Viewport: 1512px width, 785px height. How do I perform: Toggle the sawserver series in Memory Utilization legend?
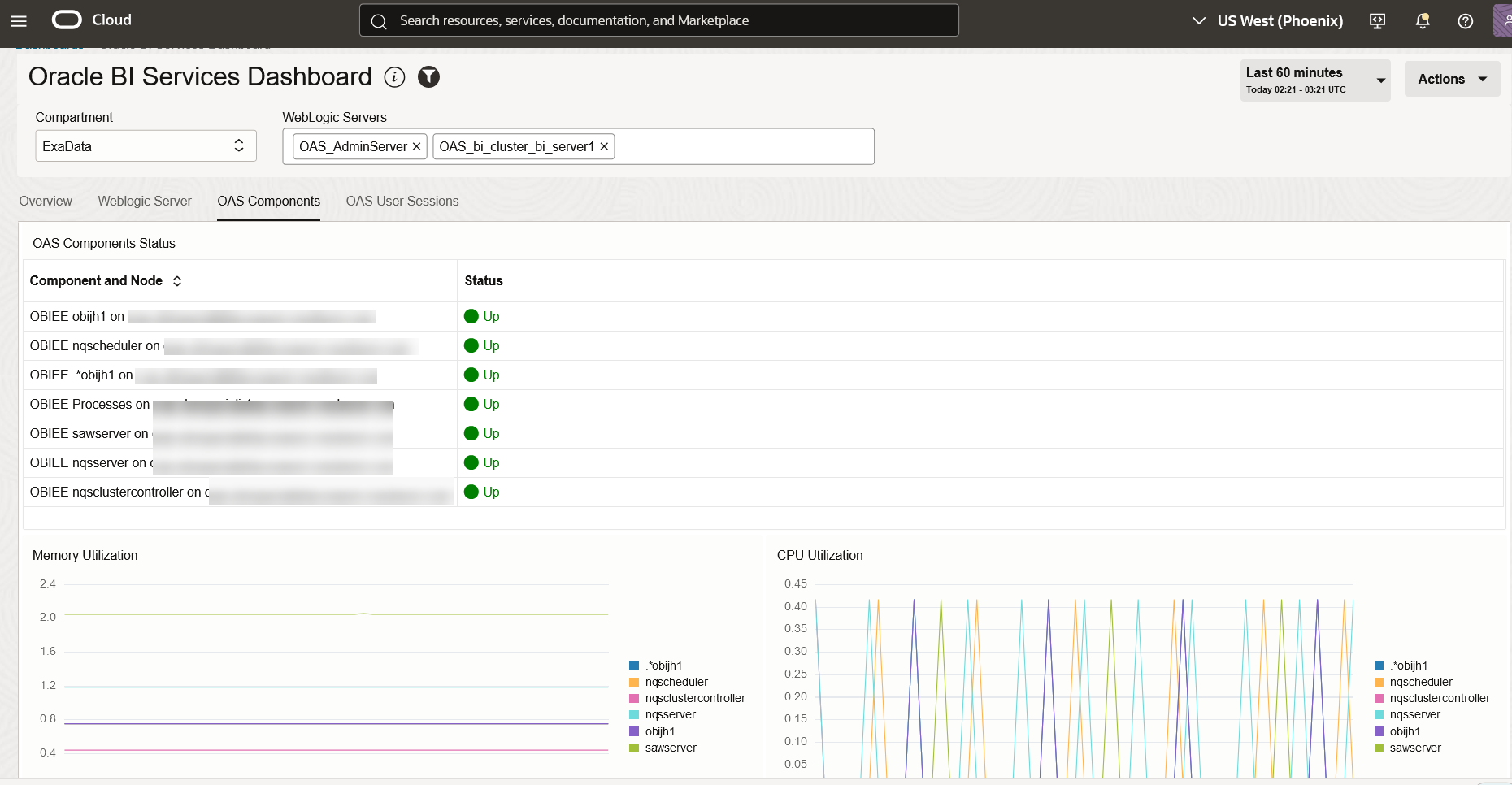pos(671,747)
